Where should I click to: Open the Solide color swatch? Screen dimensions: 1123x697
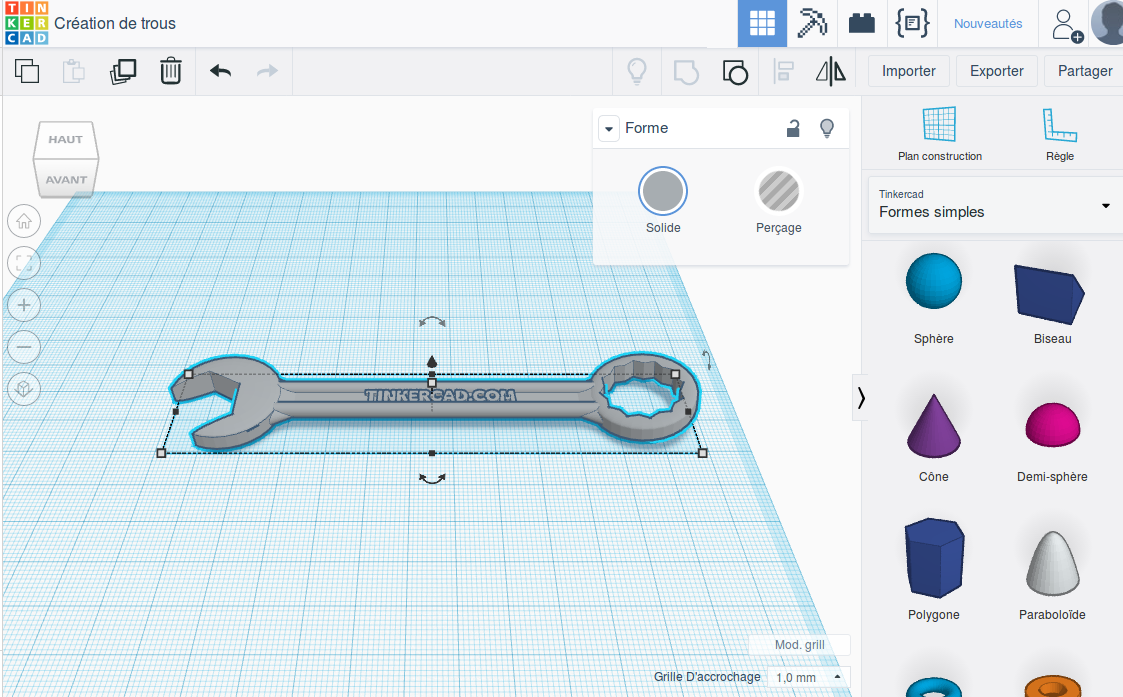click(x=662, y=191)
